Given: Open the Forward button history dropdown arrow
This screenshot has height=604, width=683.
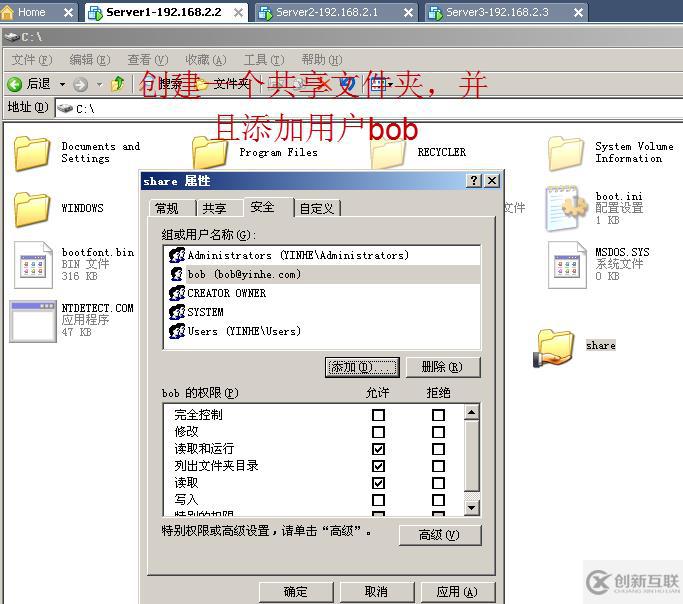Looking at the screenshot, I should pyautogui.click(x=99, y=84).
